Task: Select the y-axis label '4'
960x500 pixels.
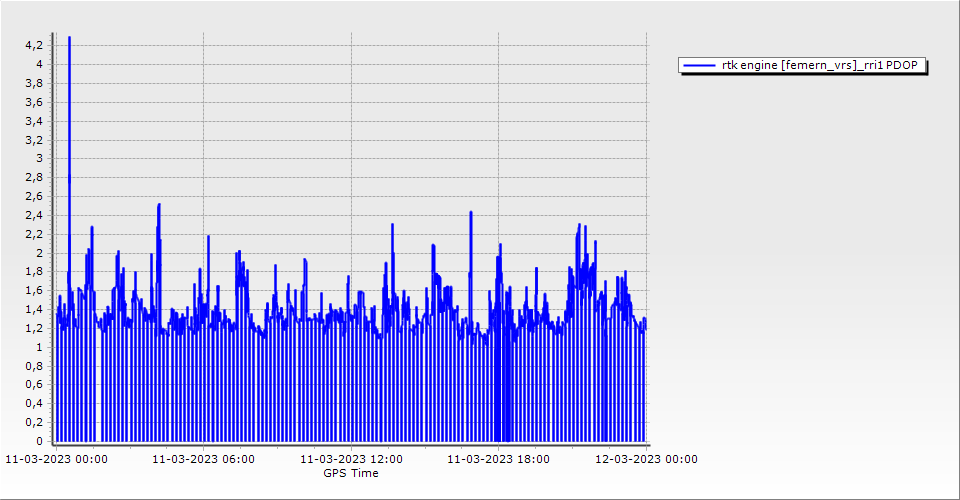Action: pyautogui.click(x=39, y=64)
